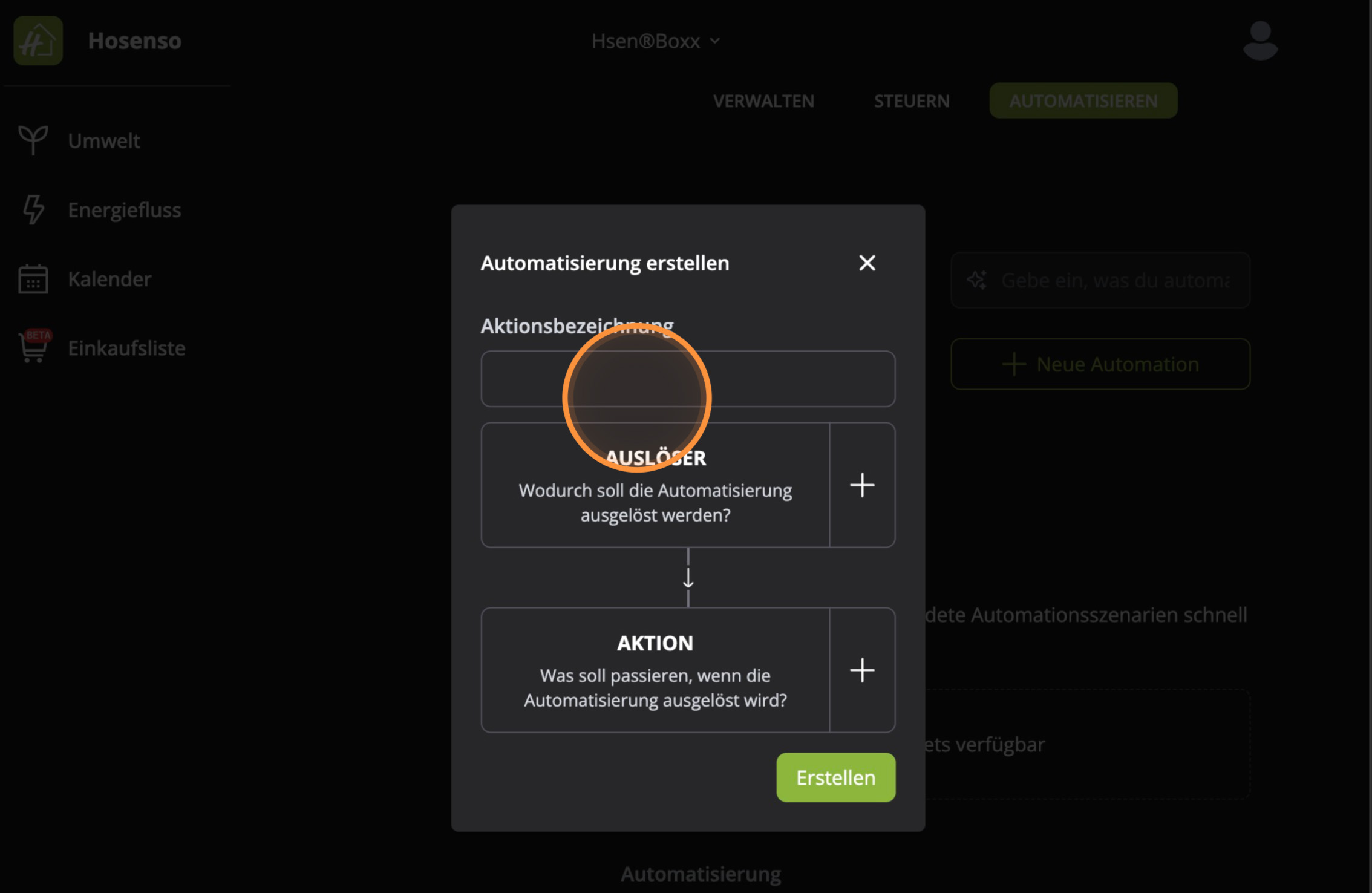Switch to the VERWALTEN tab
This screenshot has width=1372, height=893.
(x=763, y=100)
